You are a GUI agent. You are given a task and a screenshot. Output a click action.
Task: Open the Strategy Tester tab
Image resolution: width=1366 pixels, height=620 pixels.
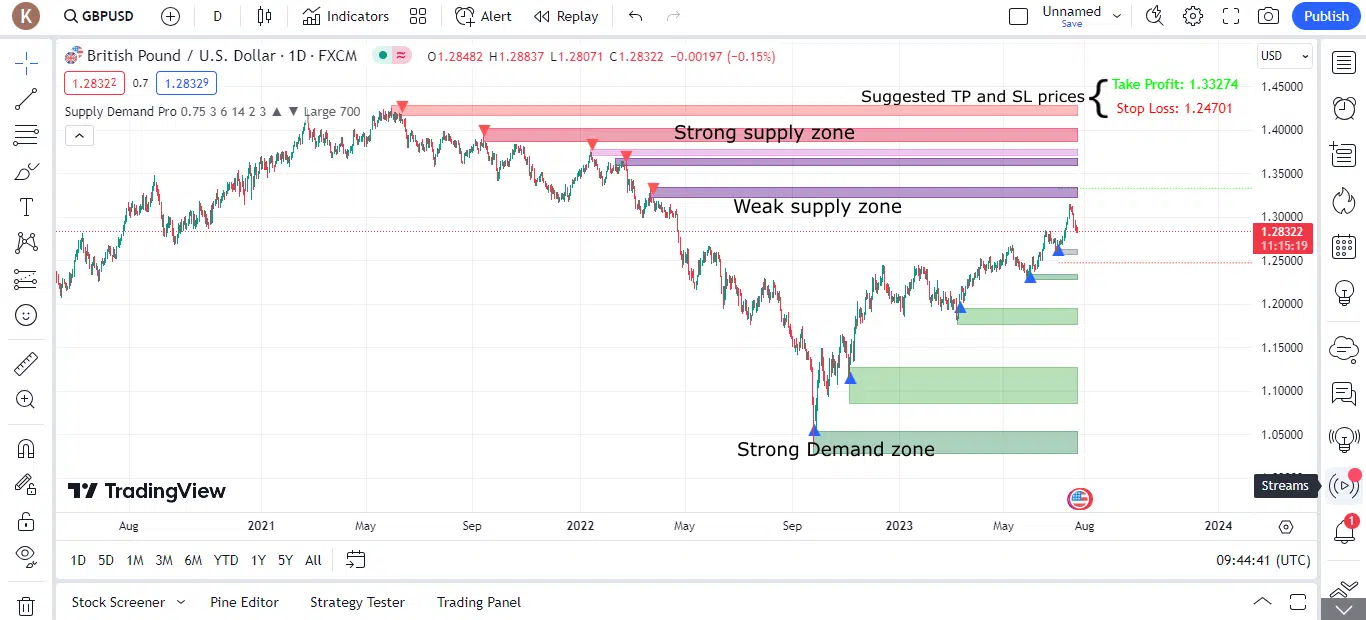click(x=357, y=602)
